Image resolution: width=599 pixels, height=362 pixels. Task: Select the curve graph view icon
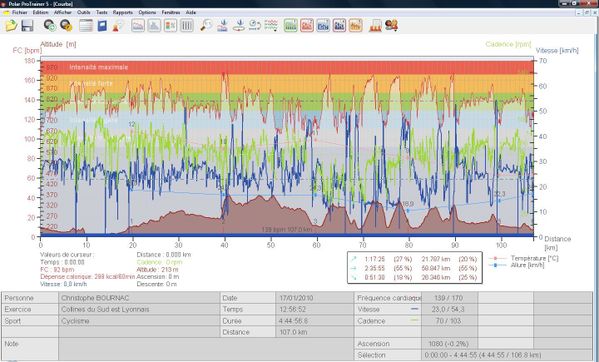138,26
